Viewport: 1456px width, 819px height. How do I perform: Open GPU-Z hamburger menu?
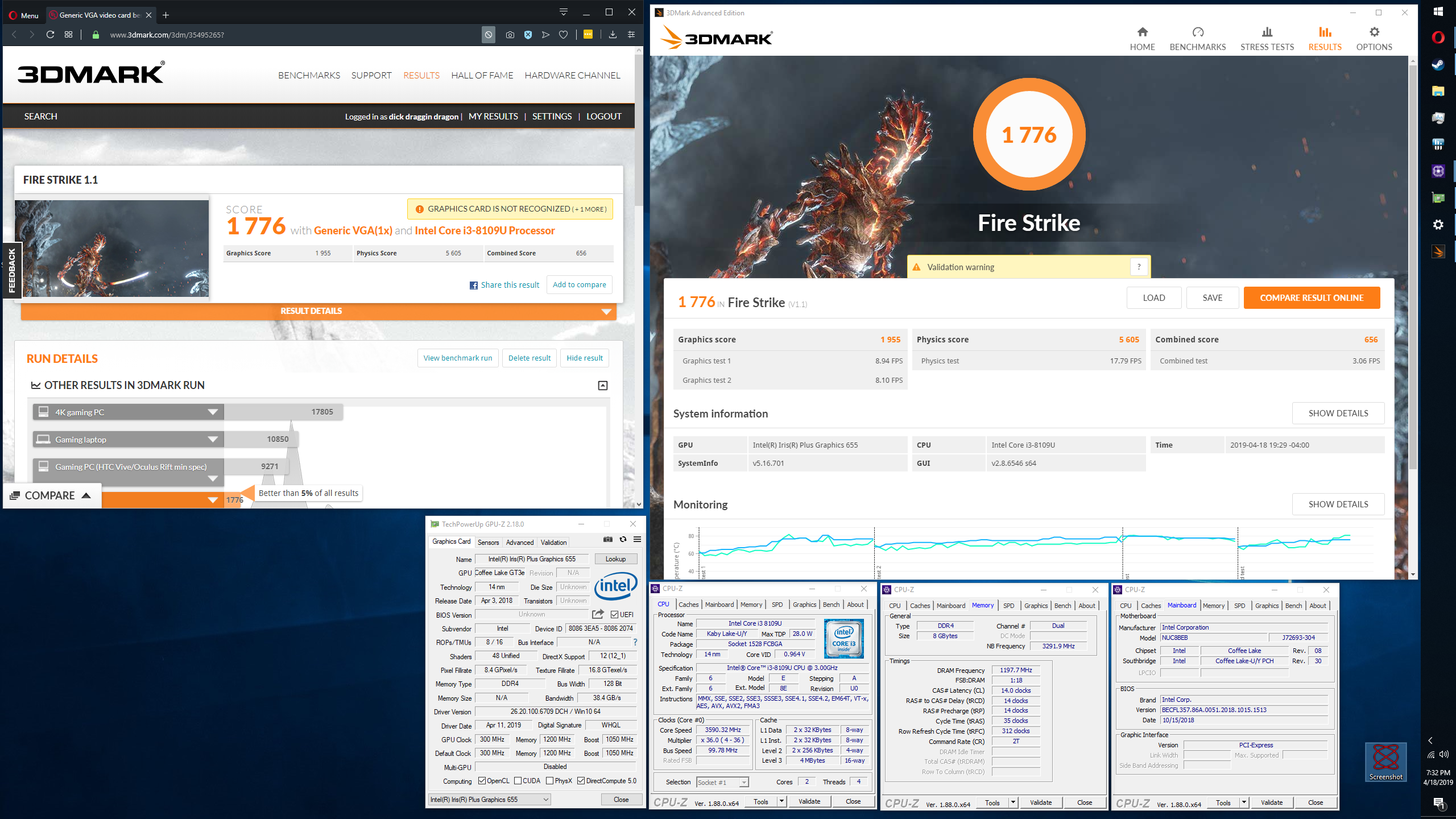point(638,539)
